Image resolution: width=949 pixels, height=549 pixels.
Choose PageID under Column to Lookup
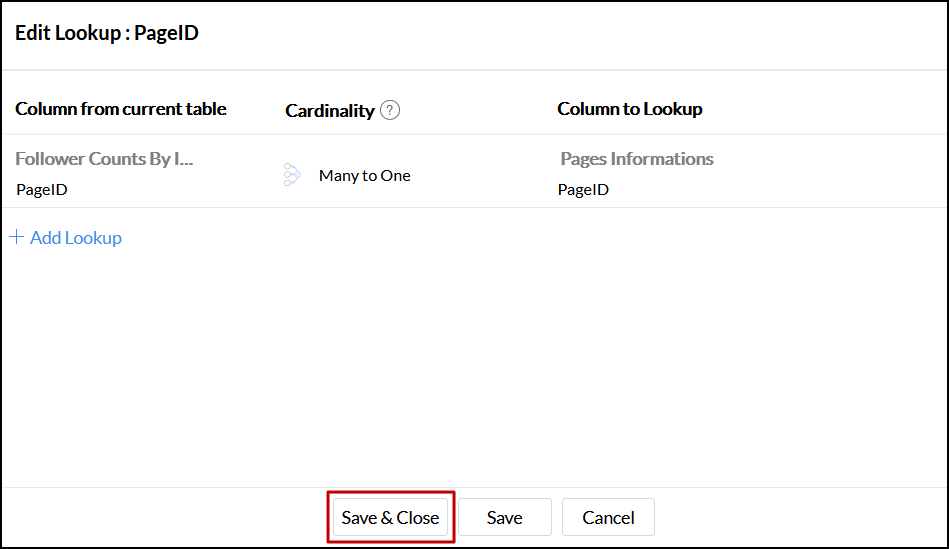(x=583, y=189)
